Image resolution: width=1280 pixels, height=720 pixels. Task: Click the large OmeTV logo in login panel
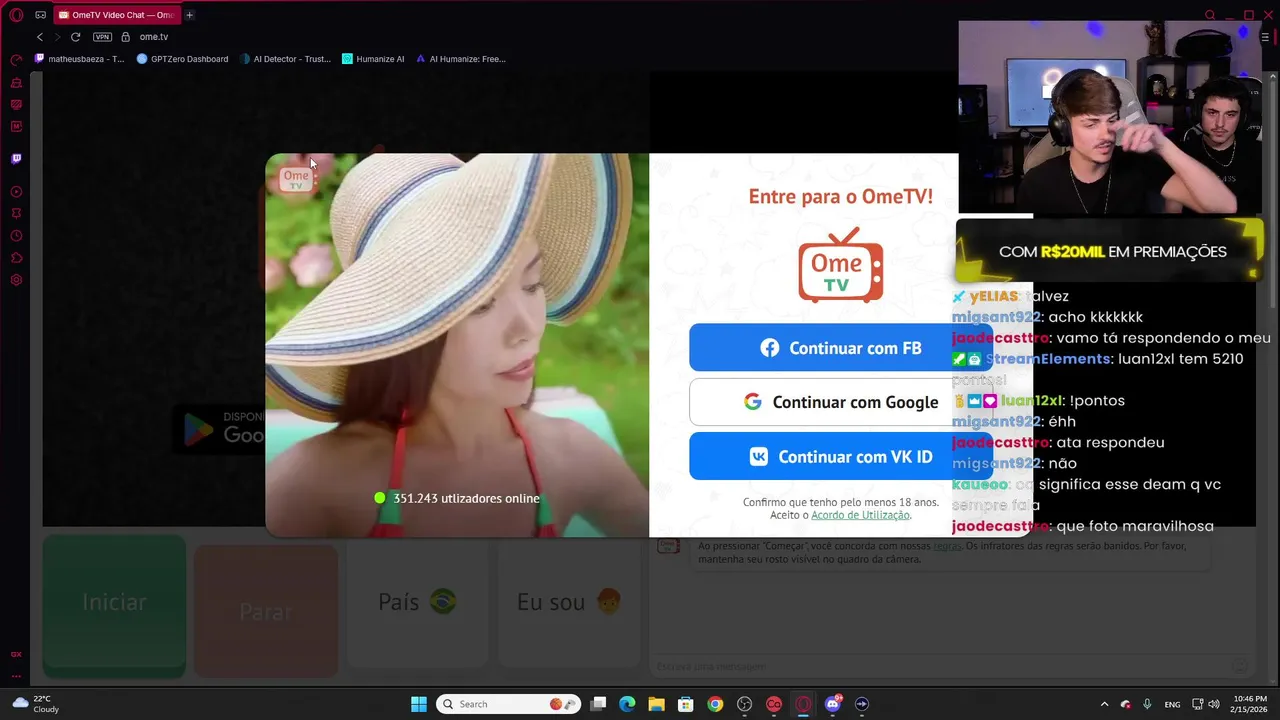[x=840, y=265]
